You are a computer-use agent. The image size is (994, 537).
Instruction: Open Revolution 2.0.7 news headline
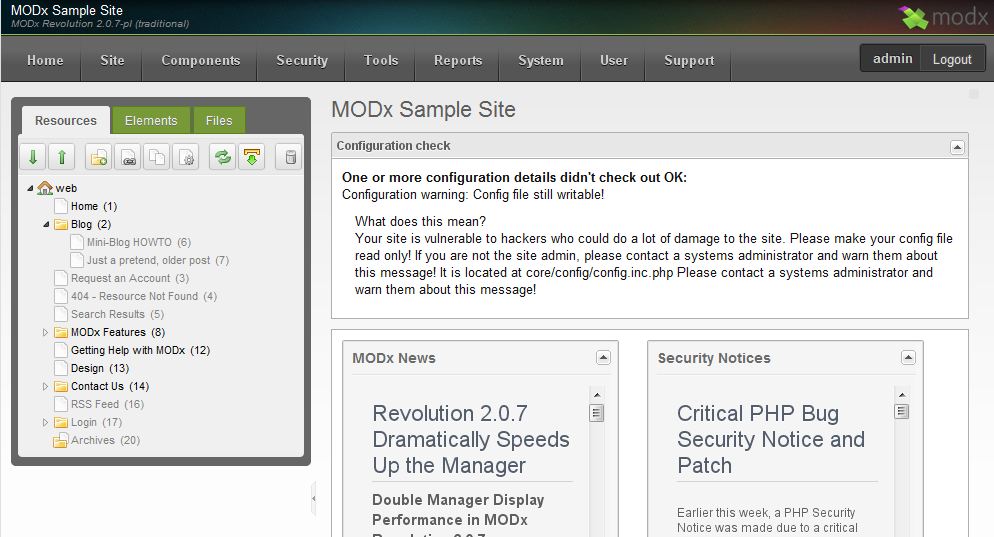471,439
